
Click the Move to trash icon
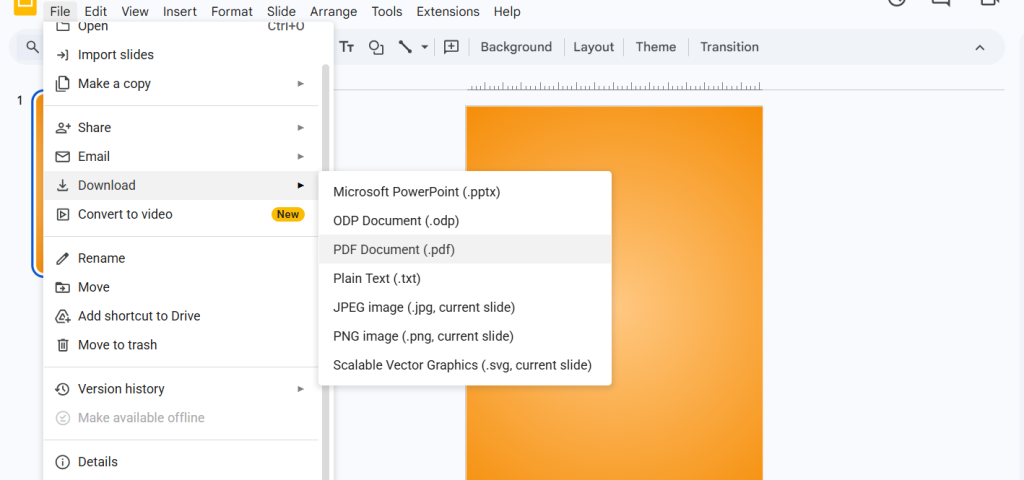[62, 345]
